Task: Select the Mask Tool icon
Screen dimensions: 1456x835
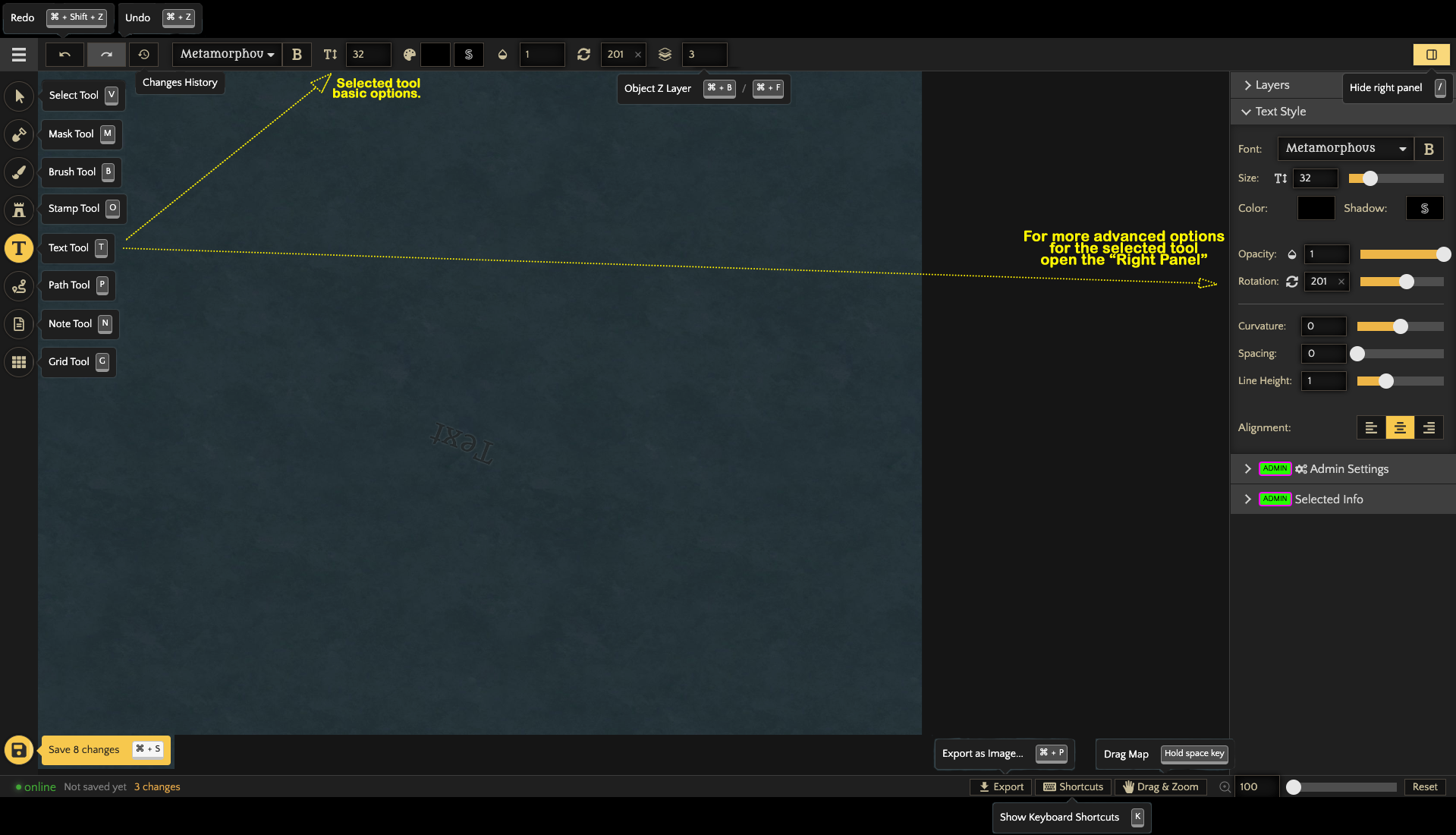Action: tap(19, 134)
